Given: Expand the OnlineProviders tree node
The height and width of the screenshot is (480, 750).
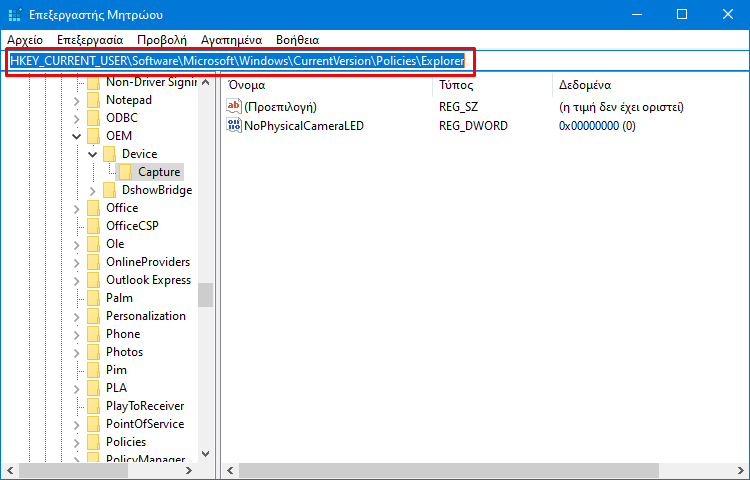Looking at the screenshot, I should (77, 262).
